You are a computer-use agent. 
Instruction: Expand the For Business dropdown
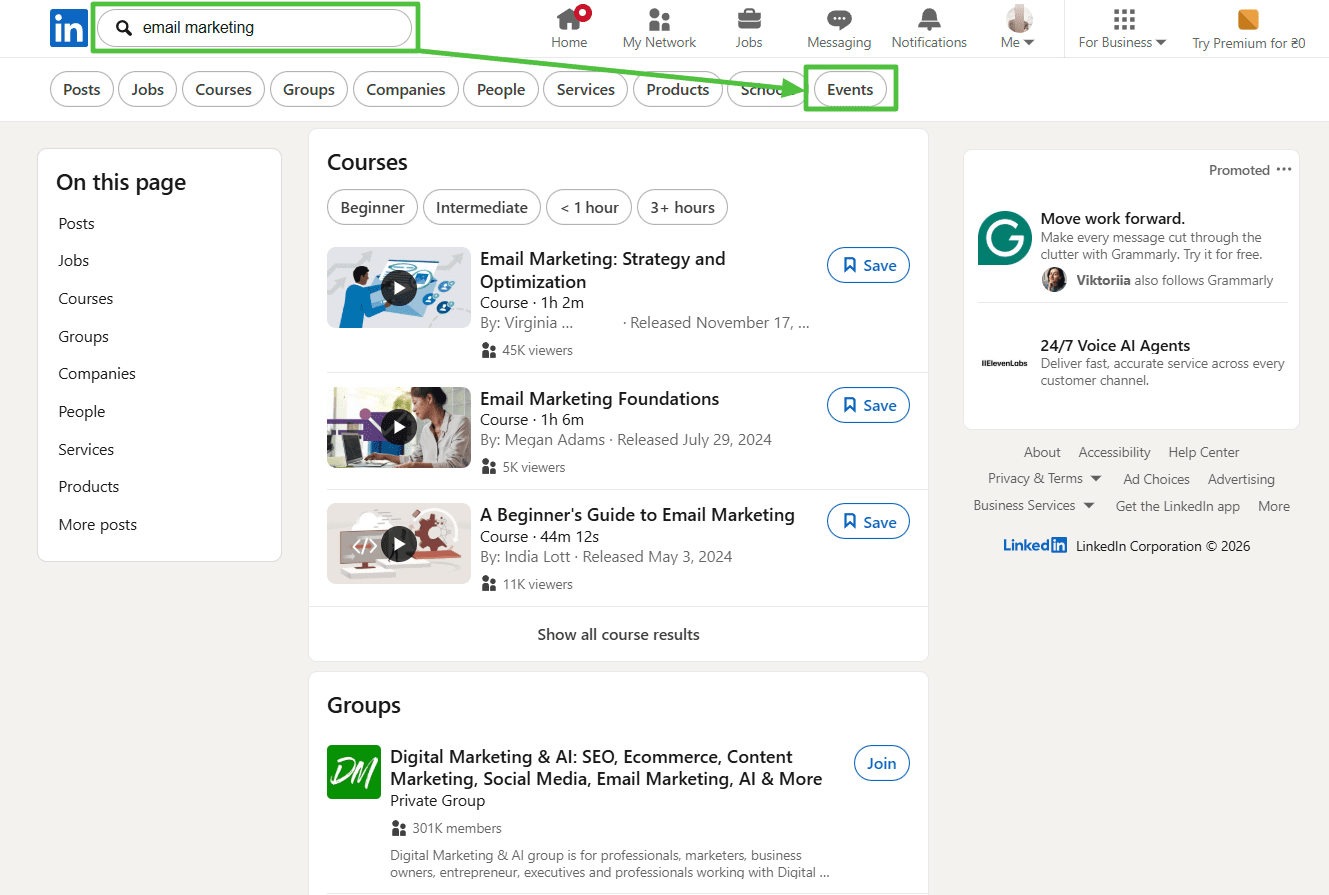1122,42
